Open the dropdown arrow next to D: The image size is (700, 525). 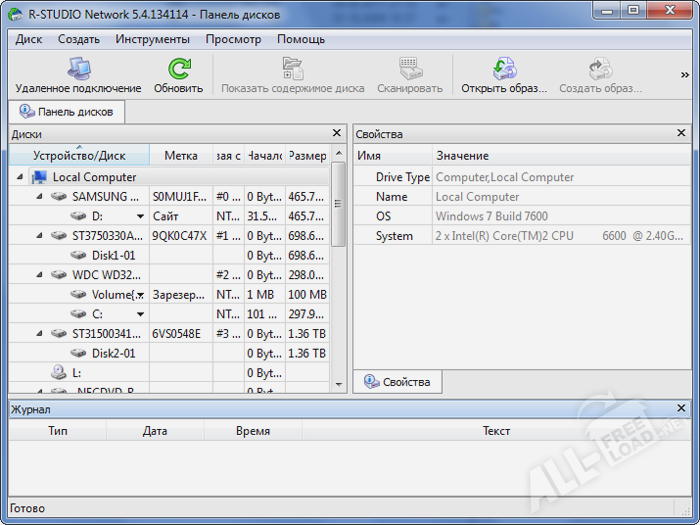141,216
